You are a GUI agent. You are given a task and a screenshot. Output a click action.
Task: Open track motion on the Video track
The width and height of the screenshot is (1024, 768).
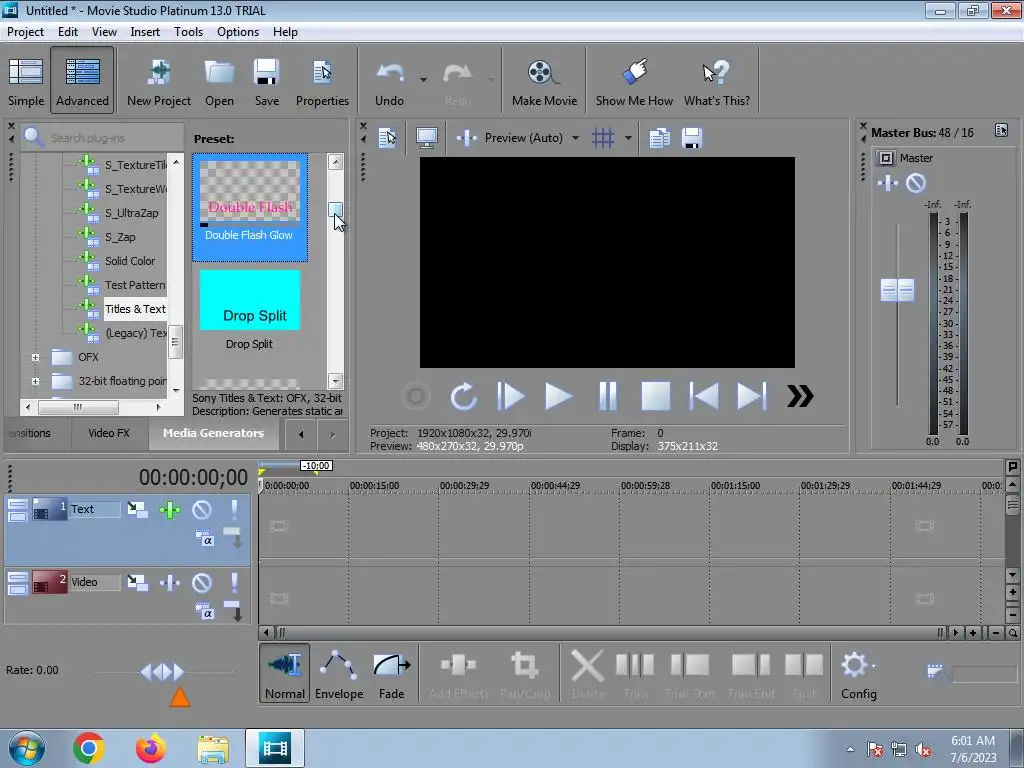[137, 583]
